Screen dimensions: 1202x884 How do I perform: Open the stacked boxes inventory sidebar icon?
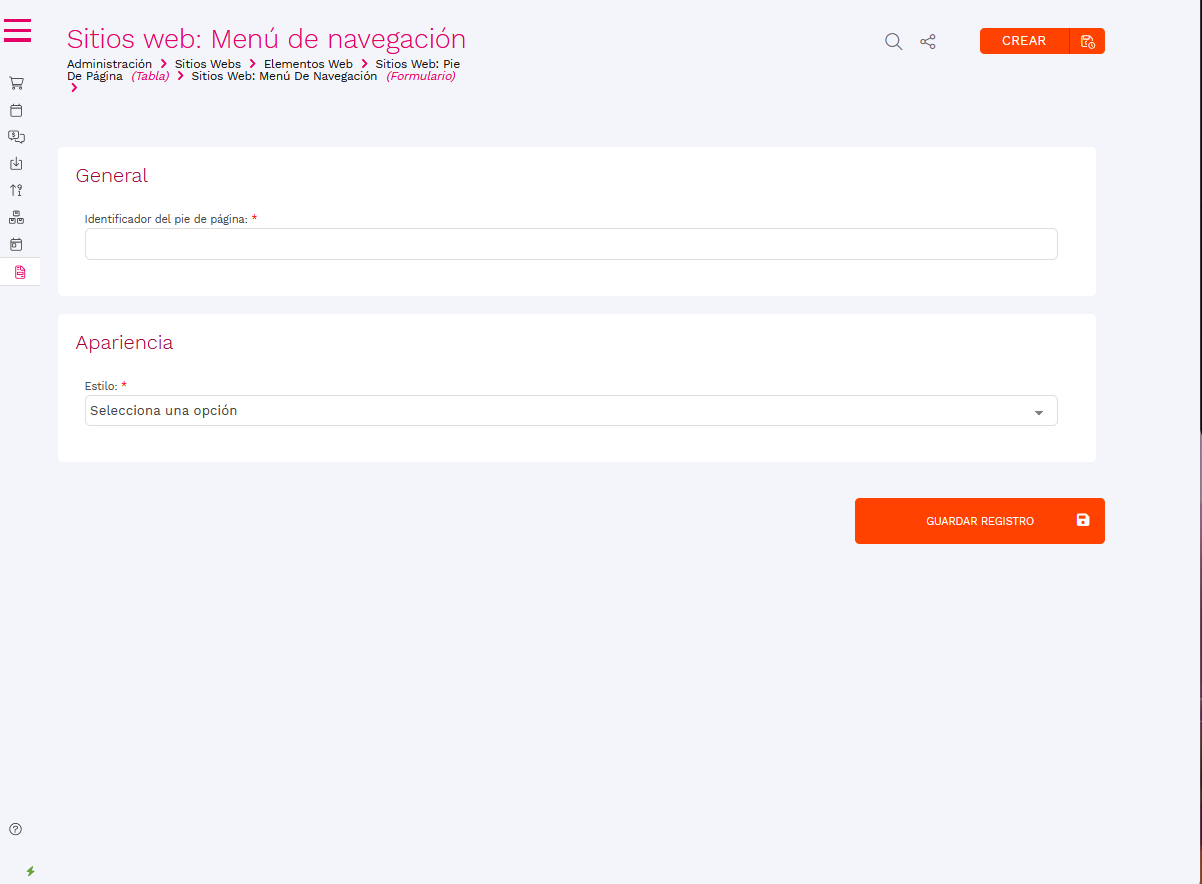coord(16,217)
